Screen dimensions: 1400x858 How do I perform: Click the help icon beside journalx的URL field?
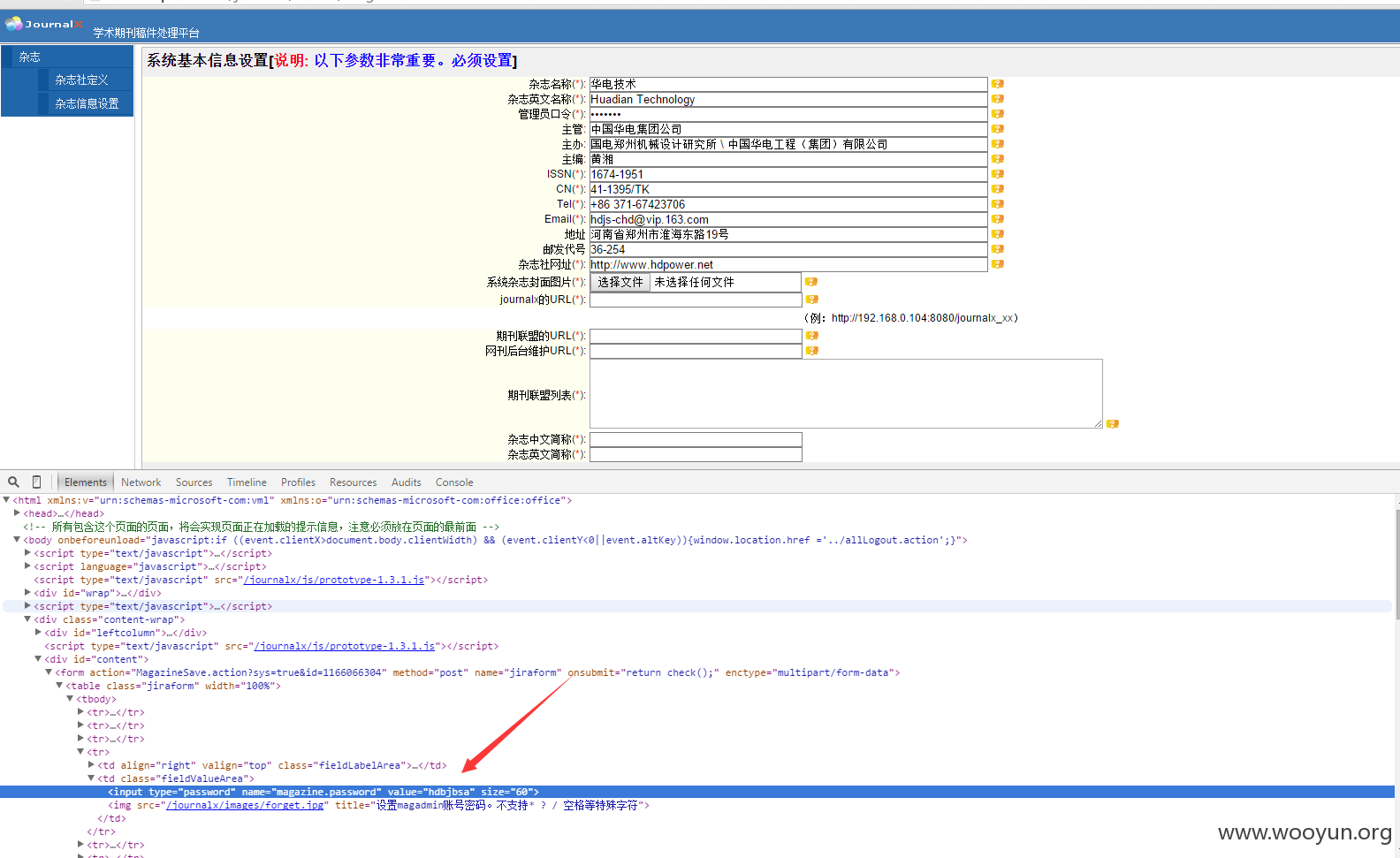click(811, 300)
